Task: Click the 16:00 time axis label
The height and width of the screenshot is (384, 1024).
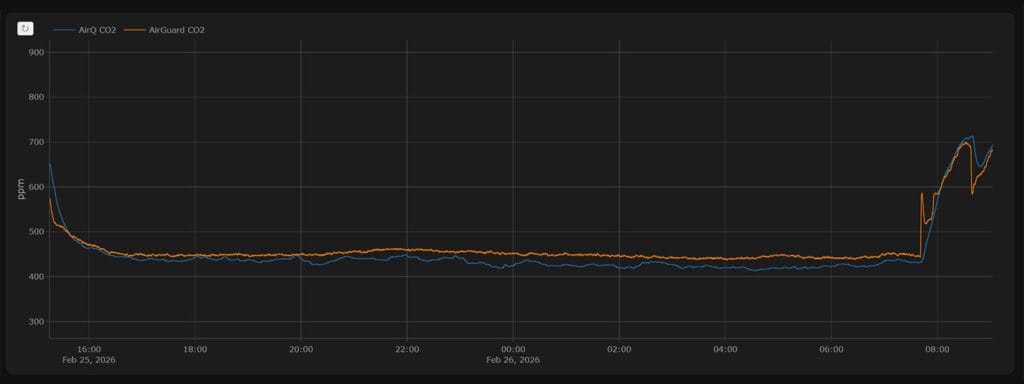Action: coord(89,349)
